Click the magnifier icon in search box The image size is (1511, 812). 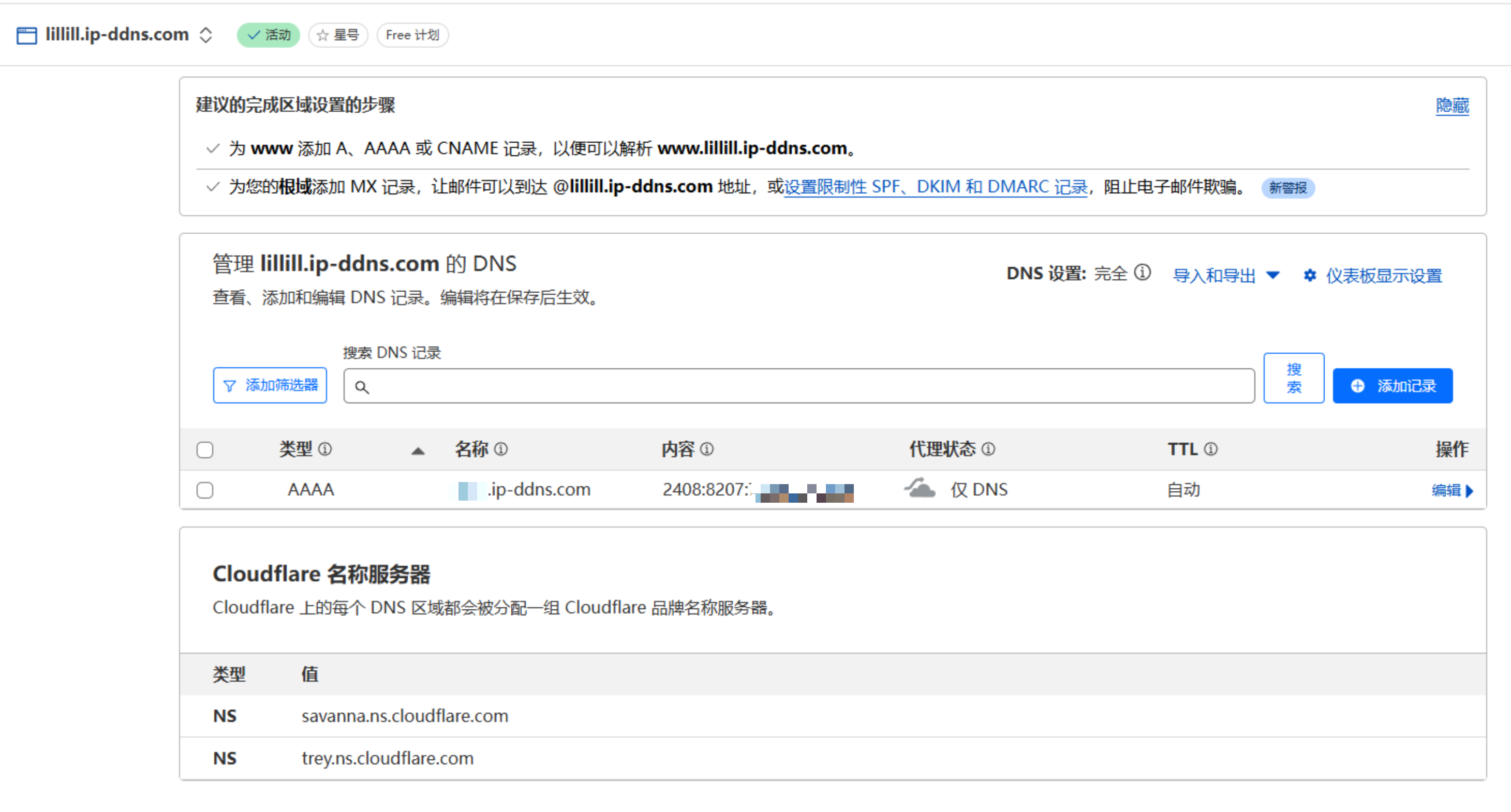pyautogui.click(x=362, y=387)
